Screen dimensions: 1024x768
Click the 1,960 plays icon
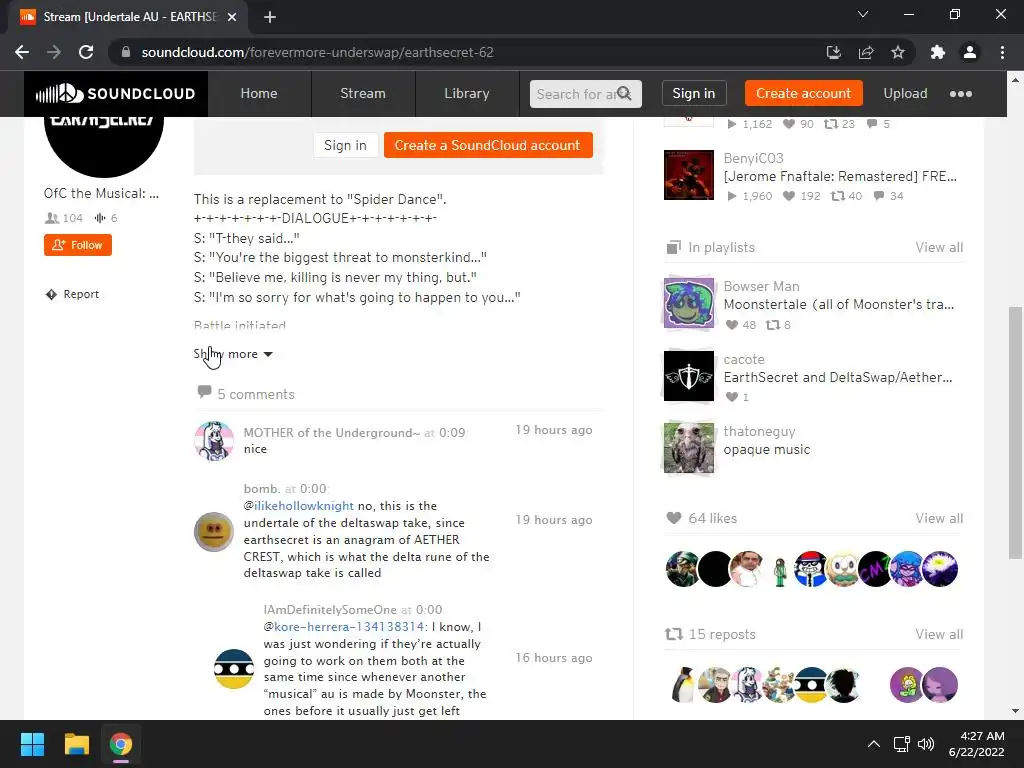pyautogui.click(x=731, y=196)
